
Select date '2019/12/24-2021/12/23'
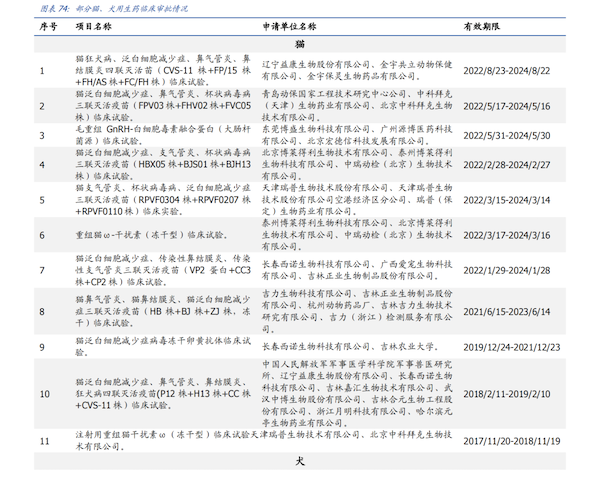pos(512,347)
